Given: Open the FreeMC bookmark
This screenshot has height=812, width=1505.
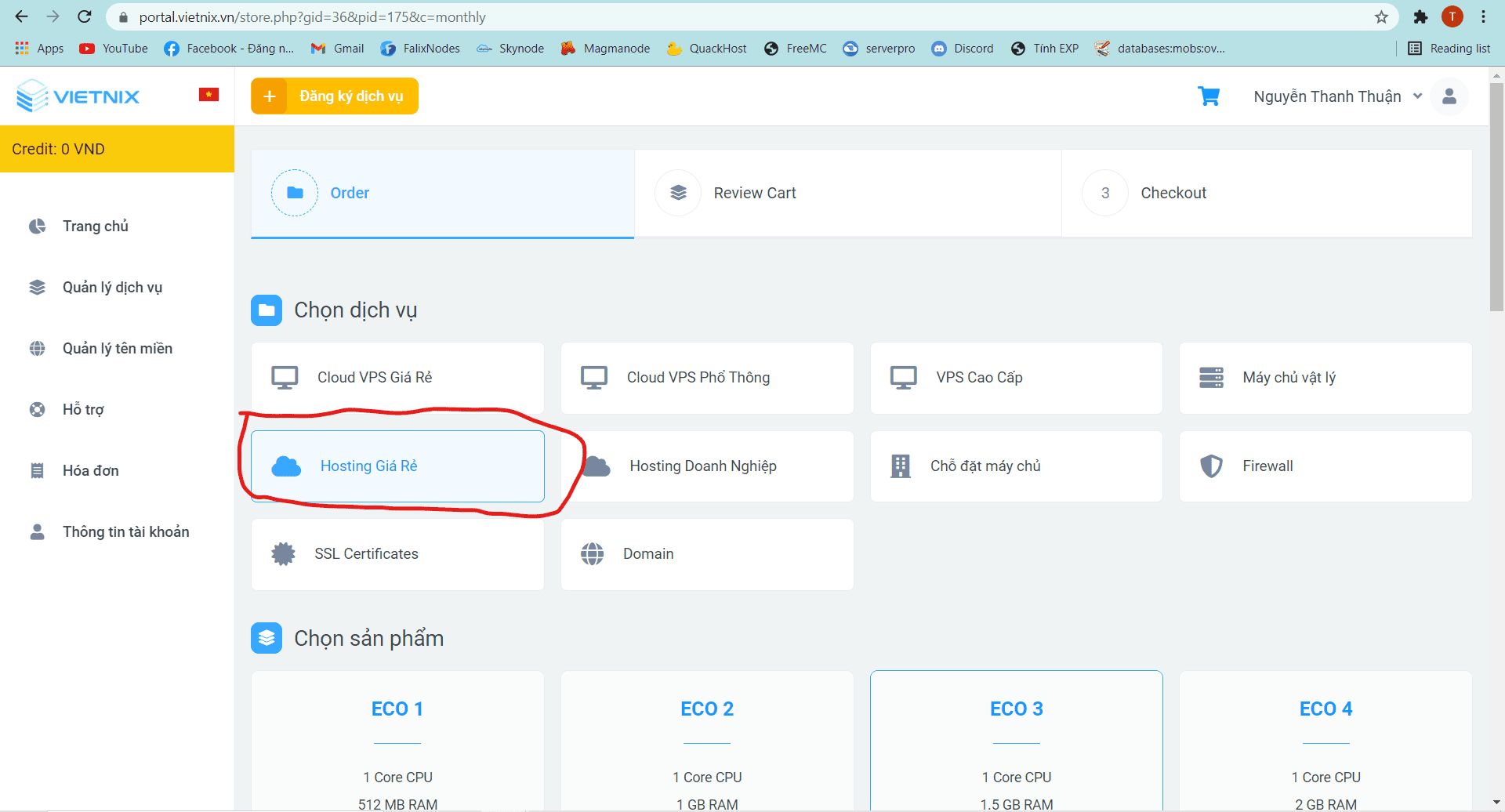Looking at the screenshot, I should (x=795, y=49).
